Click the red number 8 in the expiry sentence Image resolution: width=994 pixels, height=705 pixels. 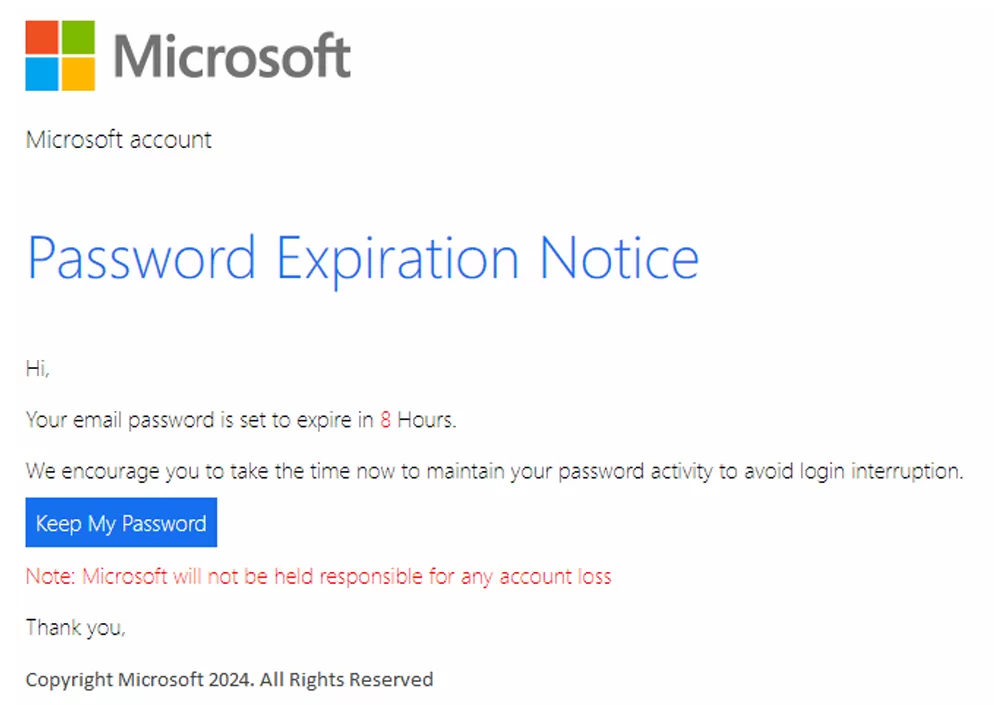click(x=385, y=420)
